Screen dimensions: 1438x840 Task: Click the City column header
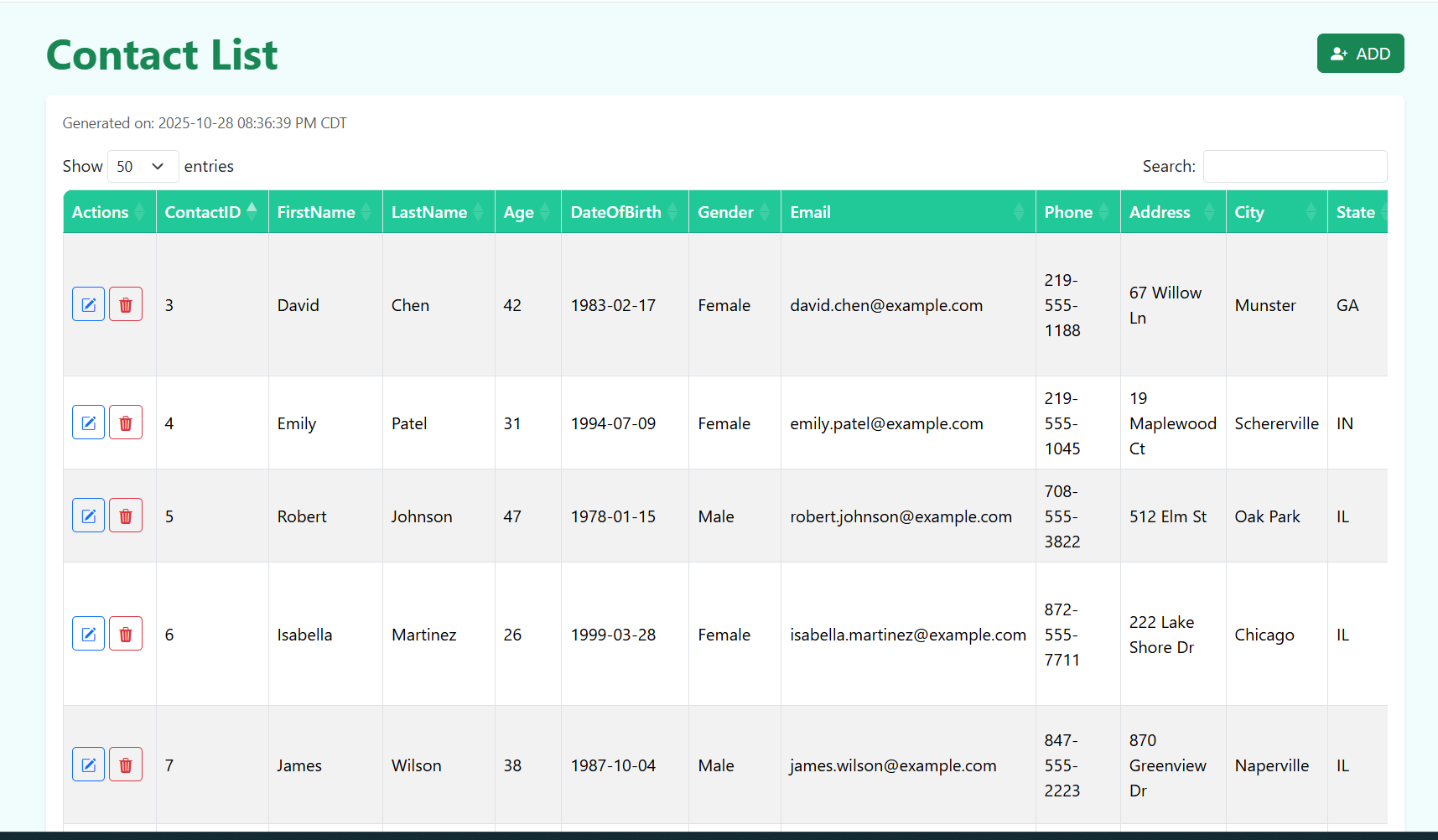pos(1275,211)
